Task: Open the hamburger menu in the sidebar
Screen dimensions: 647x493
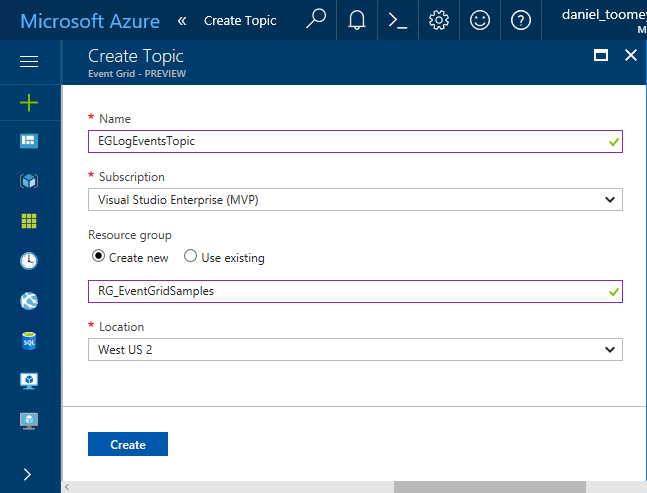Action: 29,62
